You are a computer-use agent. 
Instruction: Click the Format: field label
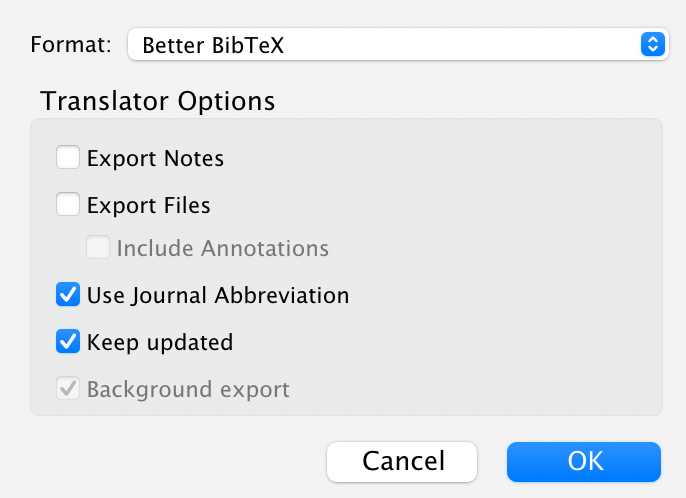(x=71, y=45)
